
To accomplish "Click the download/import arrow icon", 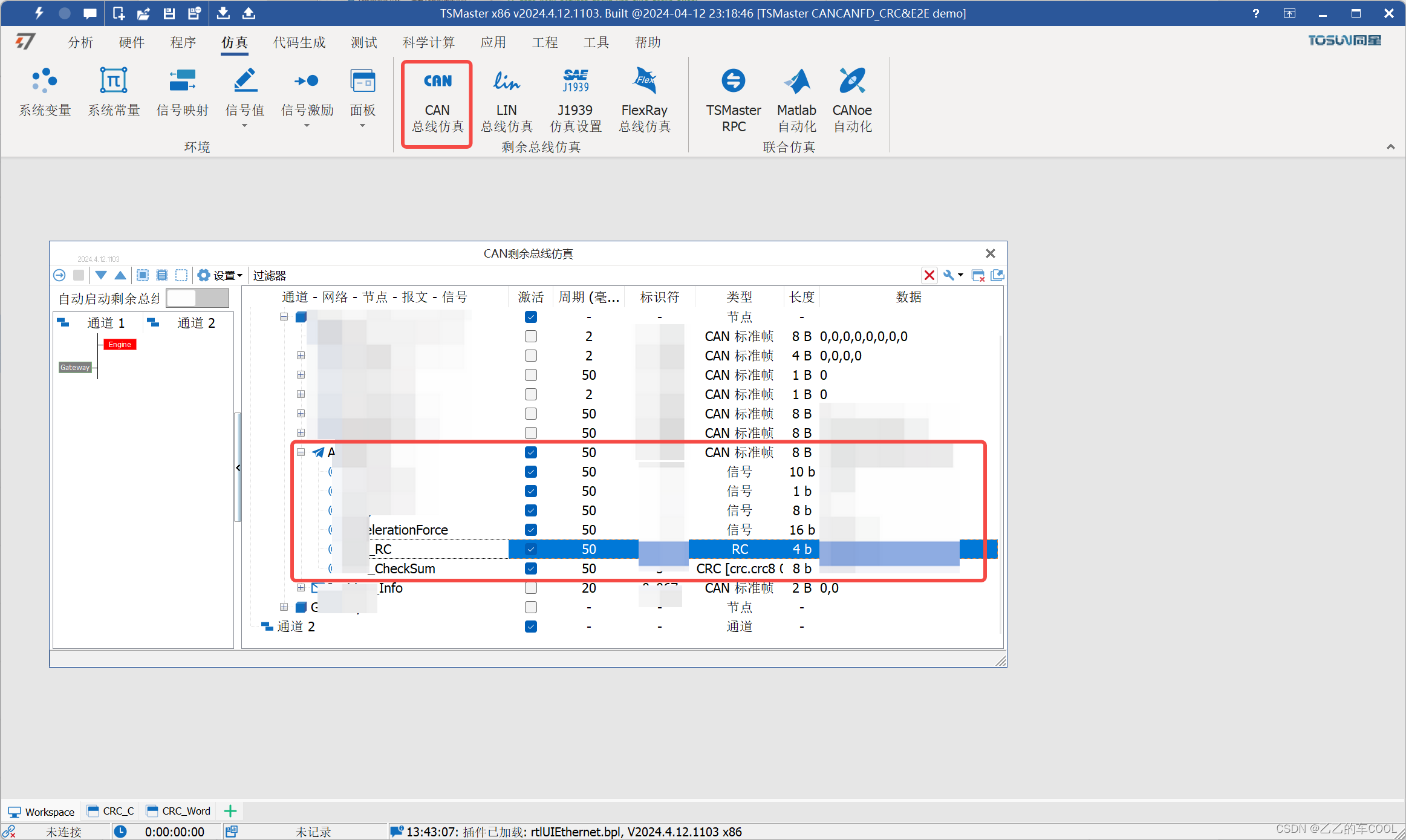I will (223, 13).
